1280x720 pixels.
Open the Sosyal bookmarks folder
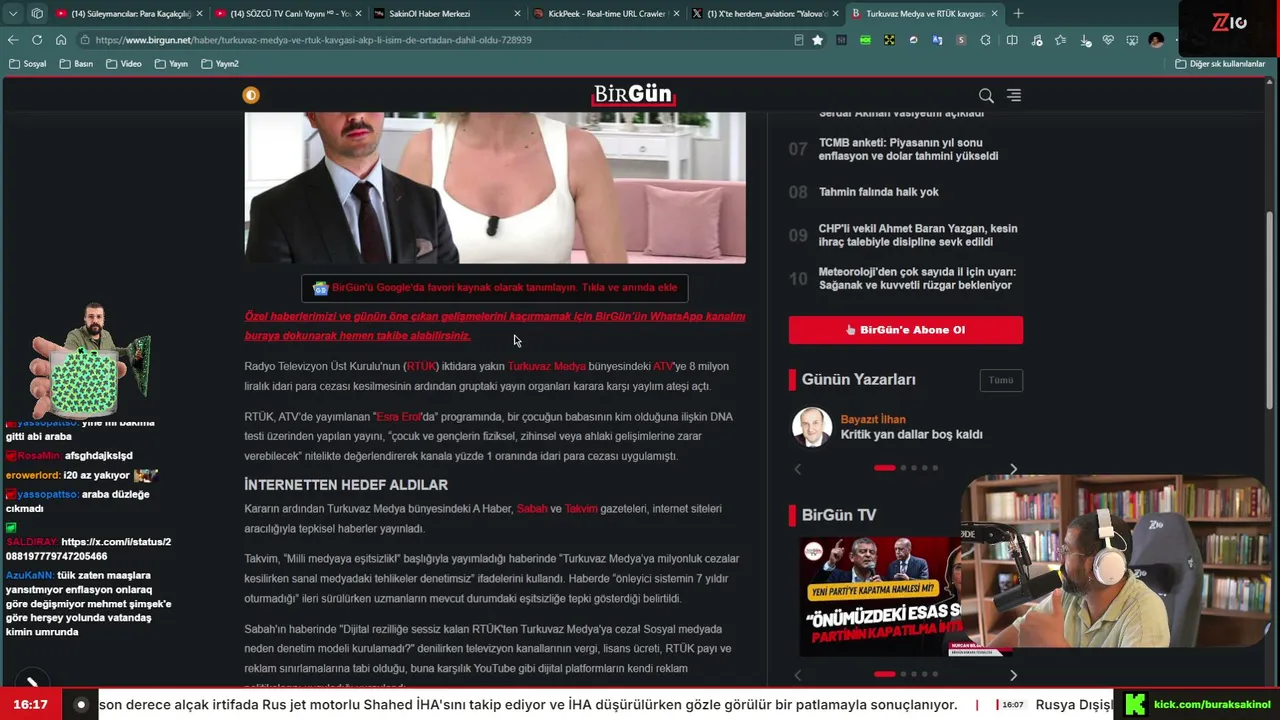coord(27,64)
